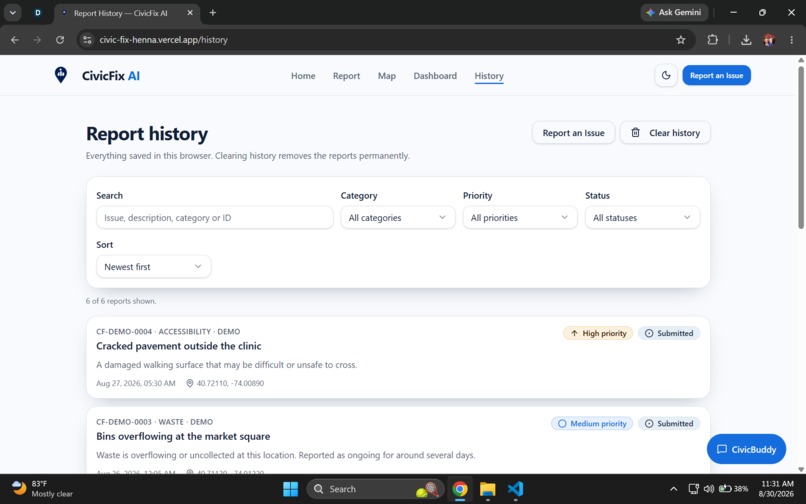806x504 pixels.
Task: Click the 11:31 AM clock in taskbar
Action: pos(777,489)
